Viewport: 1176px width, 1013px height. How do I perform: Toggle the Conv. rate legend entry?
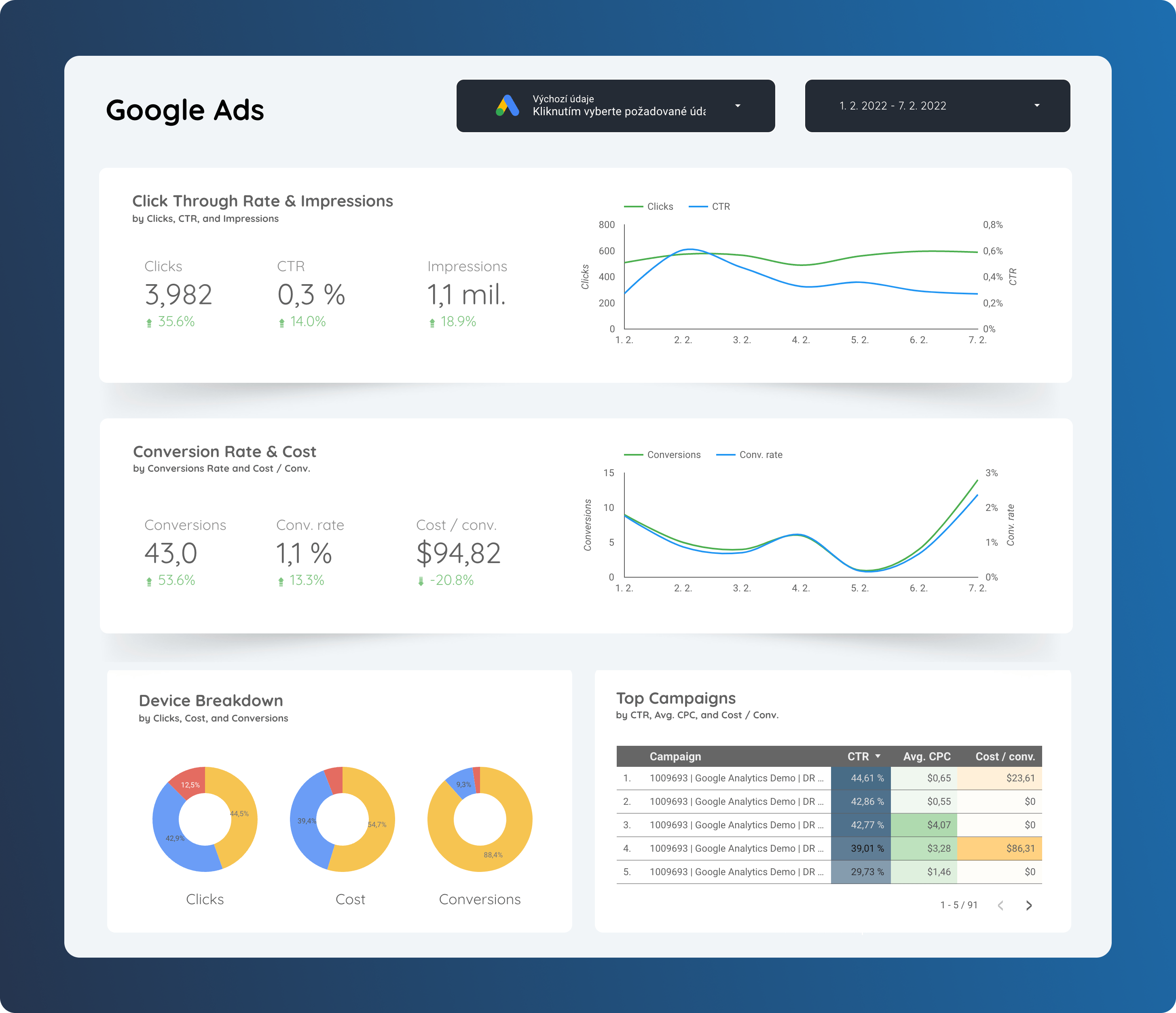pos(749,455)
